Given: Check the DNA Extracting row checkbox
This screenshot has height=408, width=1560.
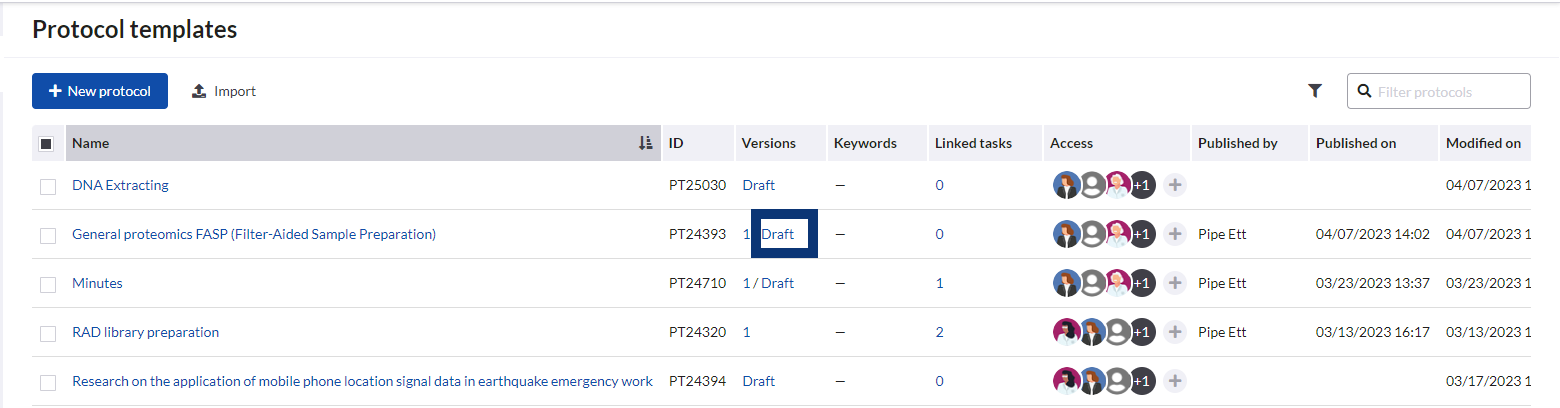Looking at the screenshot, I should [x=48, y=186].
